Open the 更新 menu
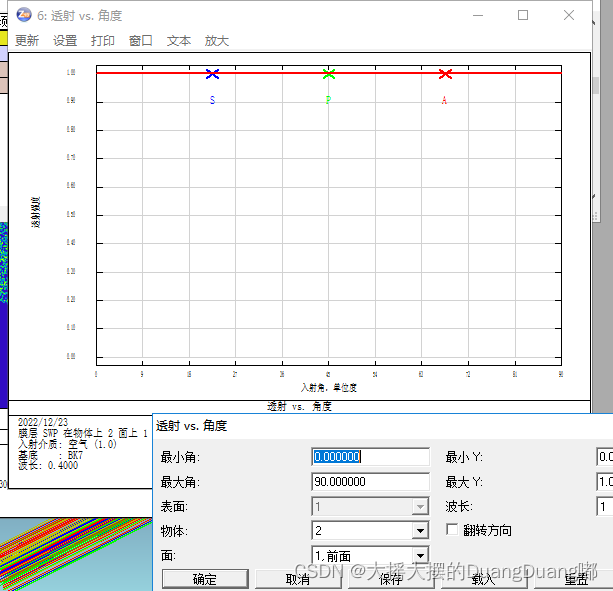The height and width of the screenshot is (591, 613). pyautogui.click(x=27, y=40)
